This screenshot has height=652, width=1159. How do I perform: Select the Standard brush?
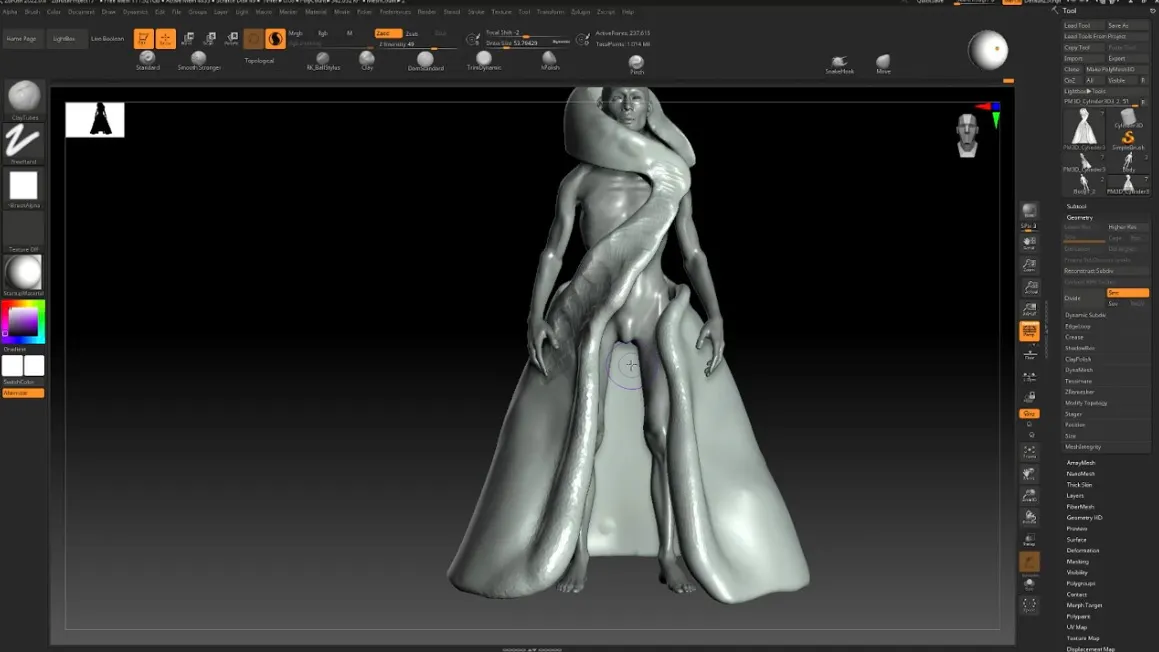(147, 58)
